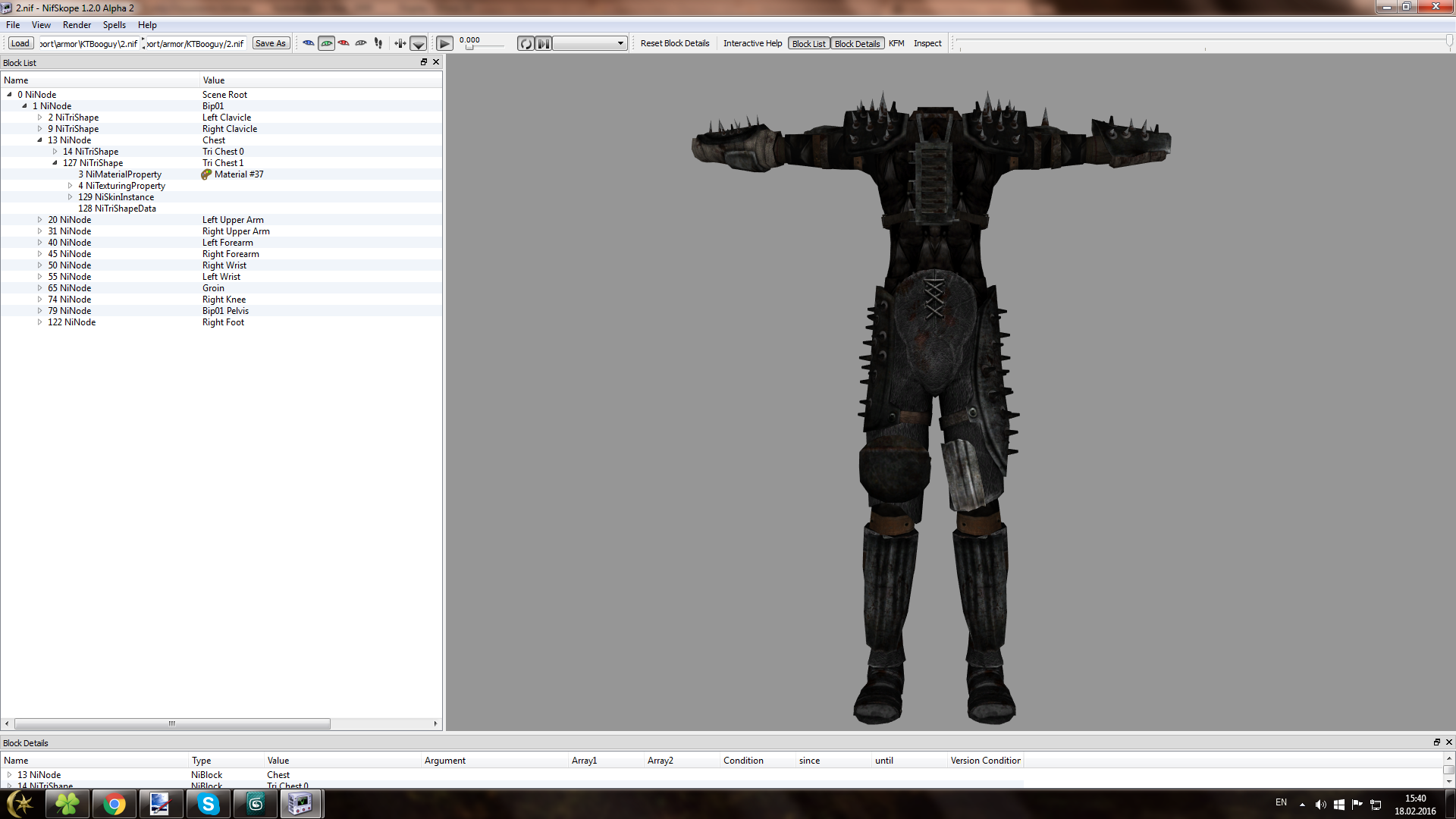
Task: Toggle the switch-animation skip button
Action: click(544, 43)
